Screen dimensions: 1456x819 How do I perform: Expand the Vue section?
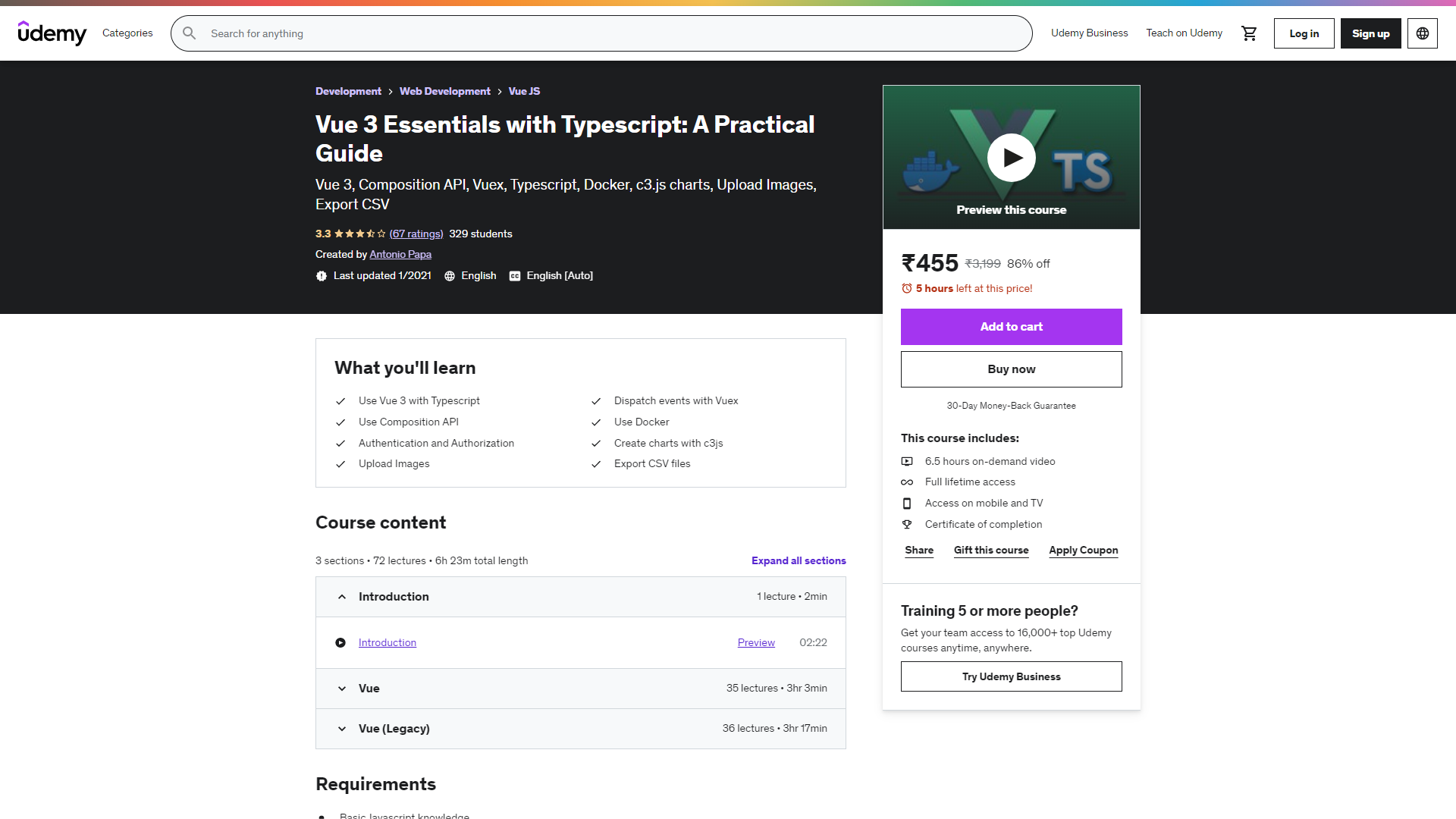[x=581, y=689]
